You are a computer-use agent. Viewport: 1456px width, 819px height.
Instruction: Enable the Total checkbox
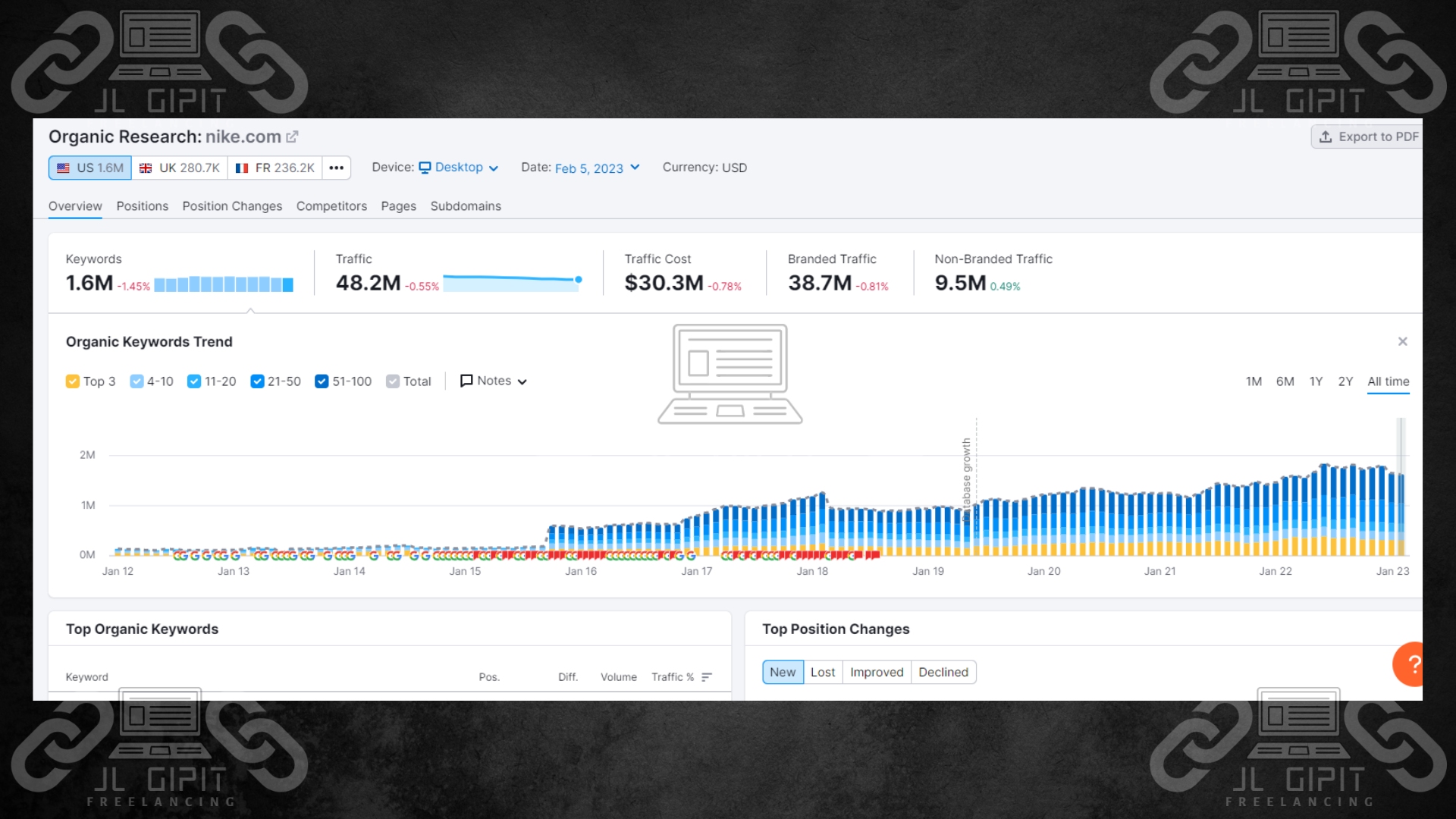392,381
